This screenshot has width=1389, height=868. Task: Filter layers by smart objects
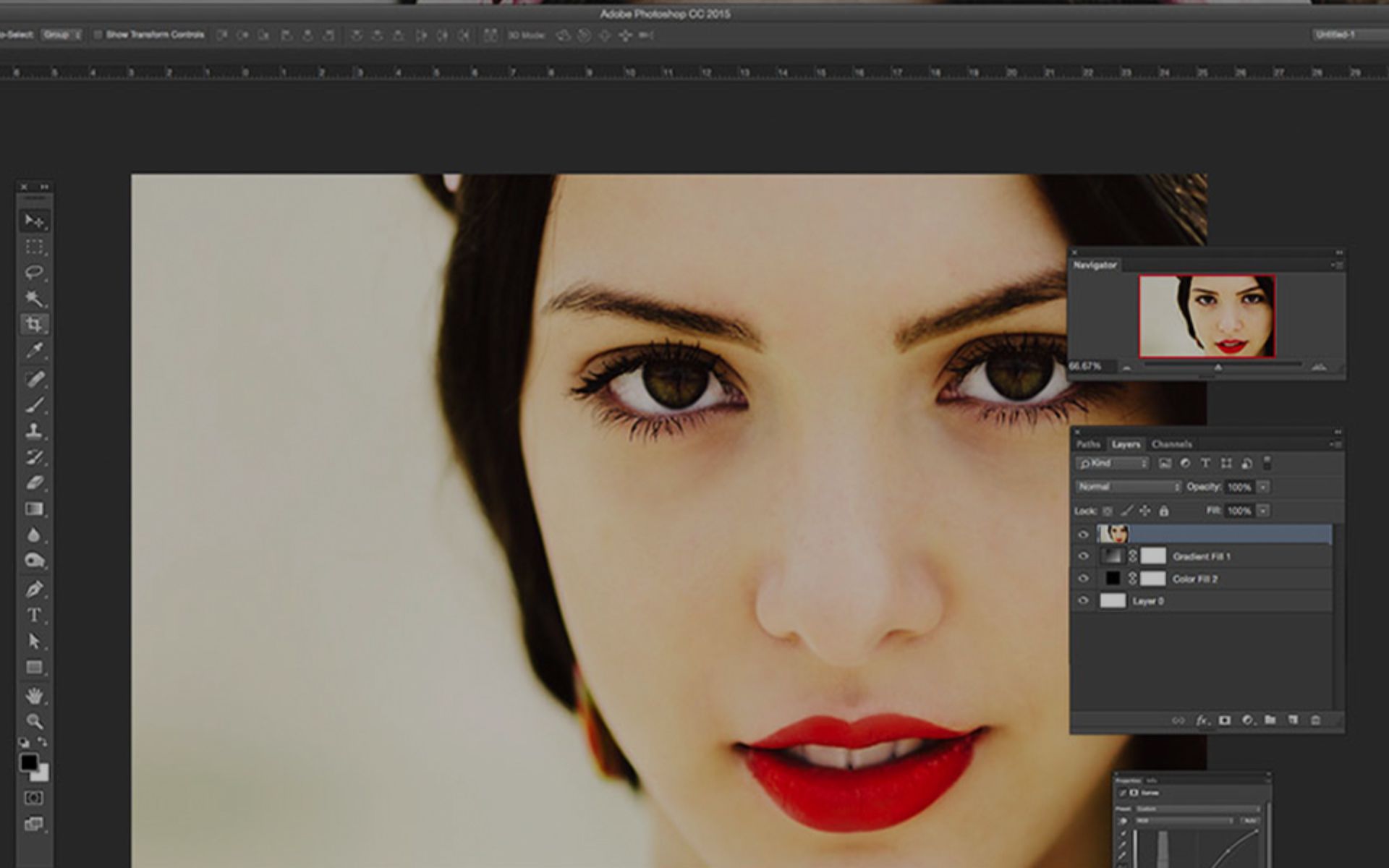pyautogui.click(x=1246, y=464)
